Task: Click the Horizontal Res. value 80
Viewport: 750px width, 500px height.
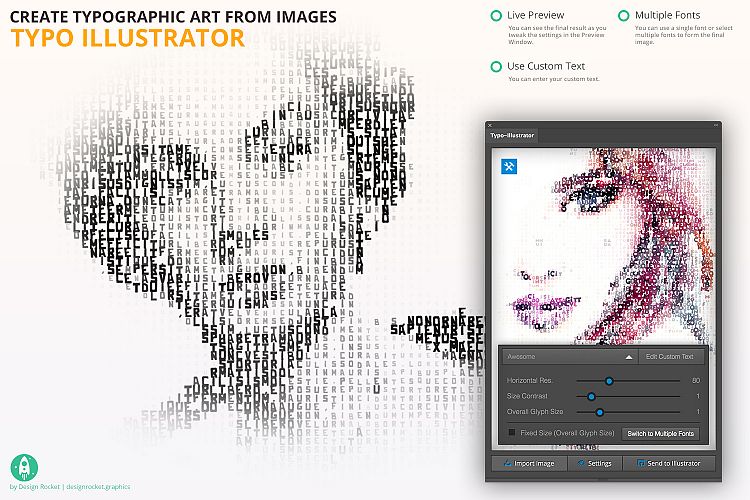Action: click(696, 381)
